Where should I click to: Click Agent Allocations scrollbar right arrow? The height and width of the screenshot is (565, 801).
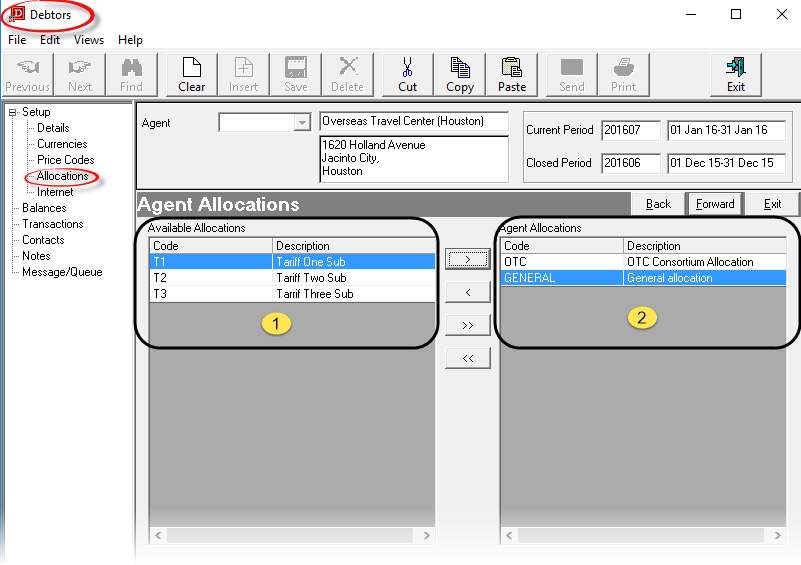pos(778,535)
